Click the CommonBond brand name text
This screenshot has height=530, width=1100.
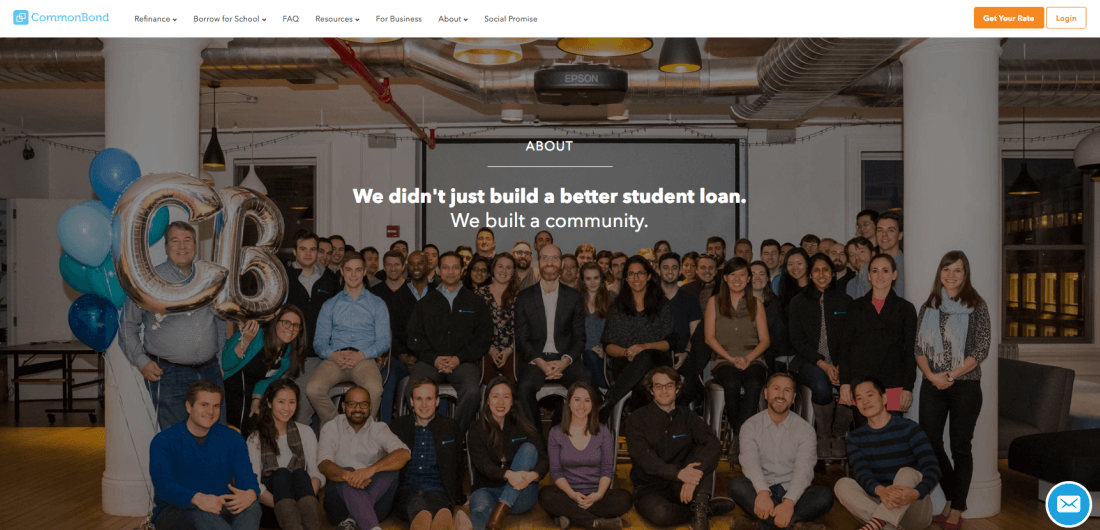[71, 18]
